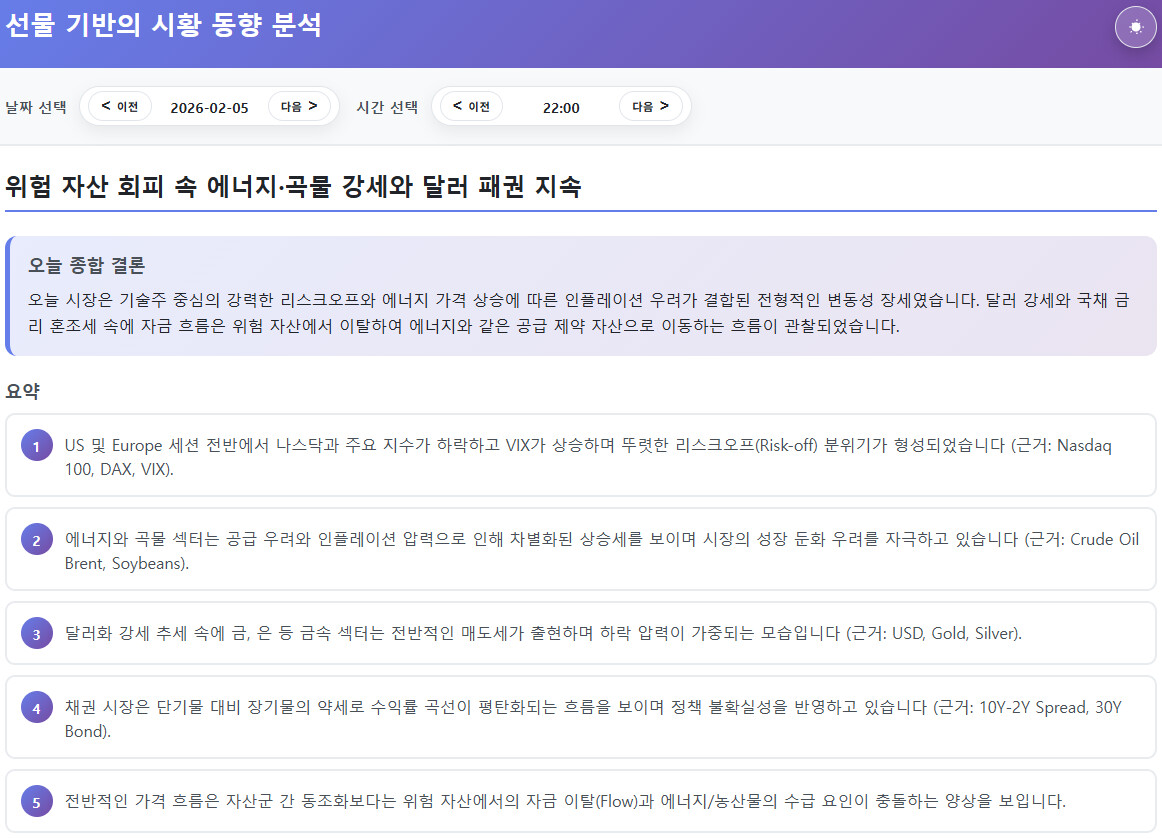Go to previous time with 이전 button

[471, 106]
